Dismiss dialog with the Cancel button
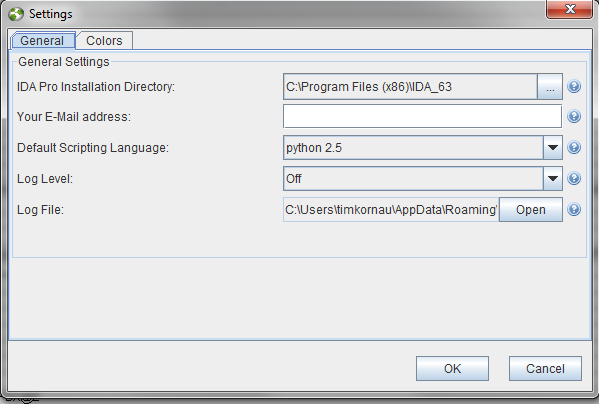 [x=545, y=368]
